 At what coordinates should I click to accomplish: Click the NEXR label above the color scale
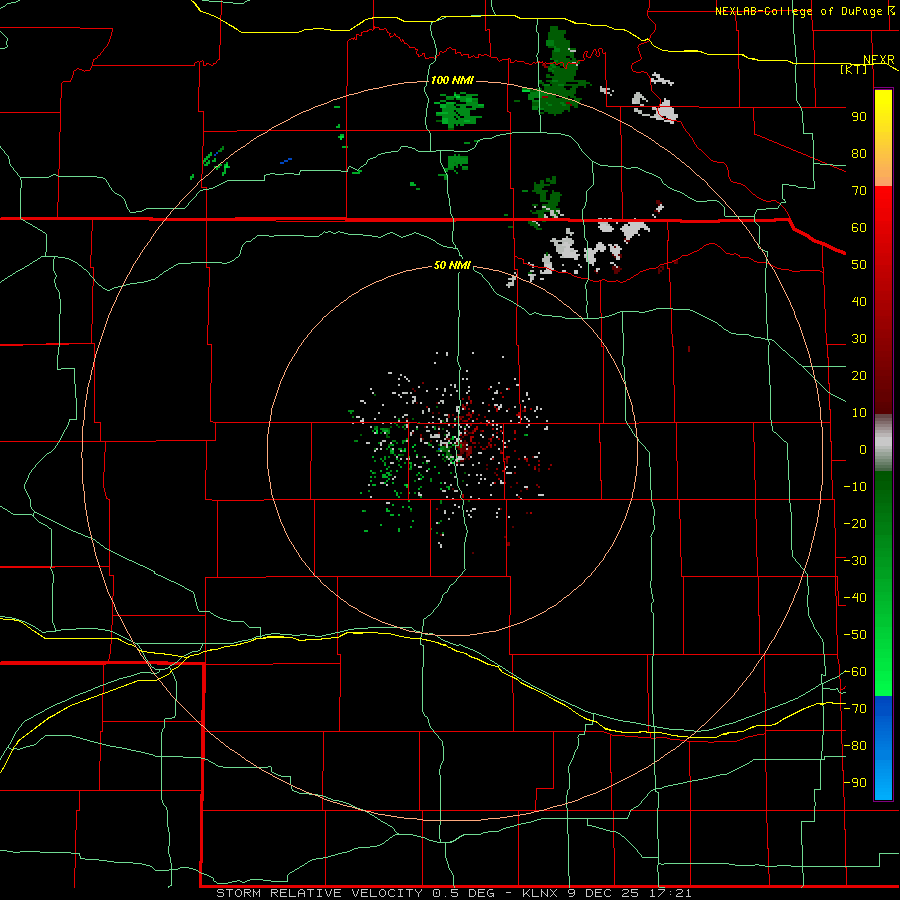(x=879, y=60)
